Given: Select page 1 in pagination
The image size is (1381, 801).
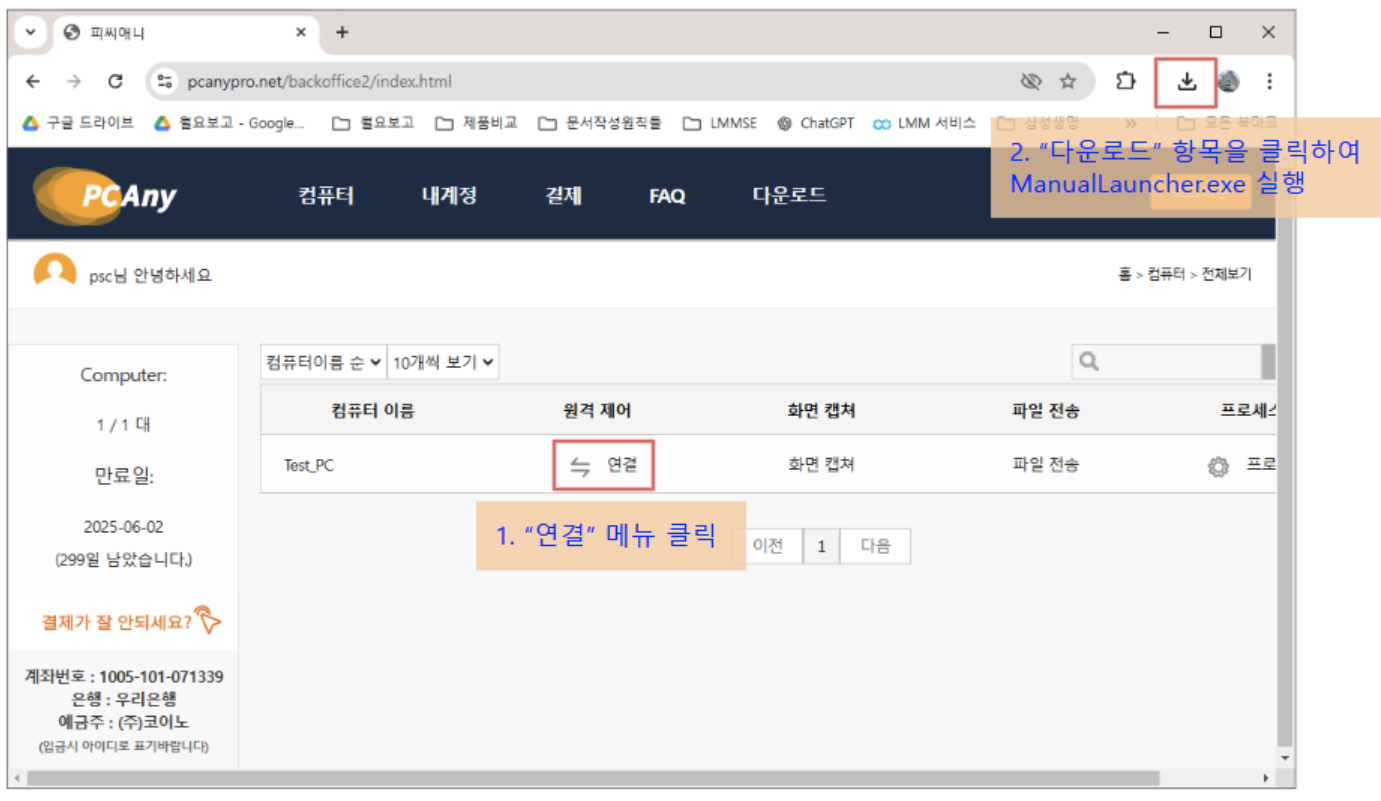Looking at the screenshot, I should (x=821, y=546).
